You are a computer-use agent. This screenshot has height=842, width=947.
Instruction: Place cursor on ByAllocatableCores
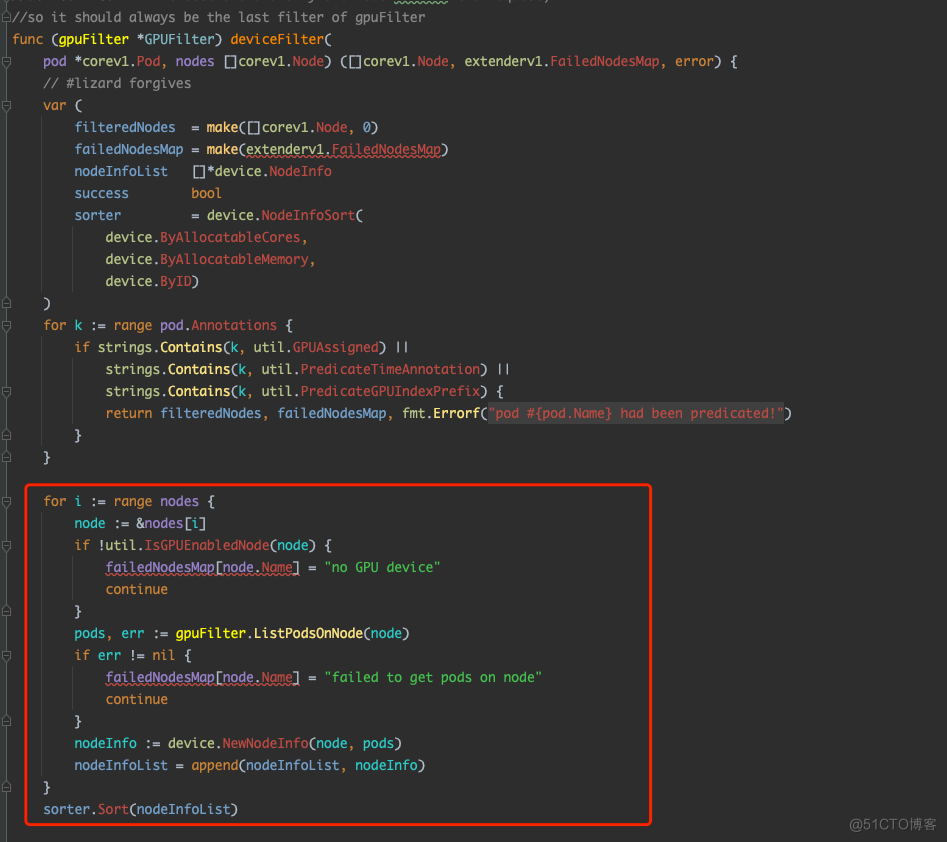pos(233,238)
